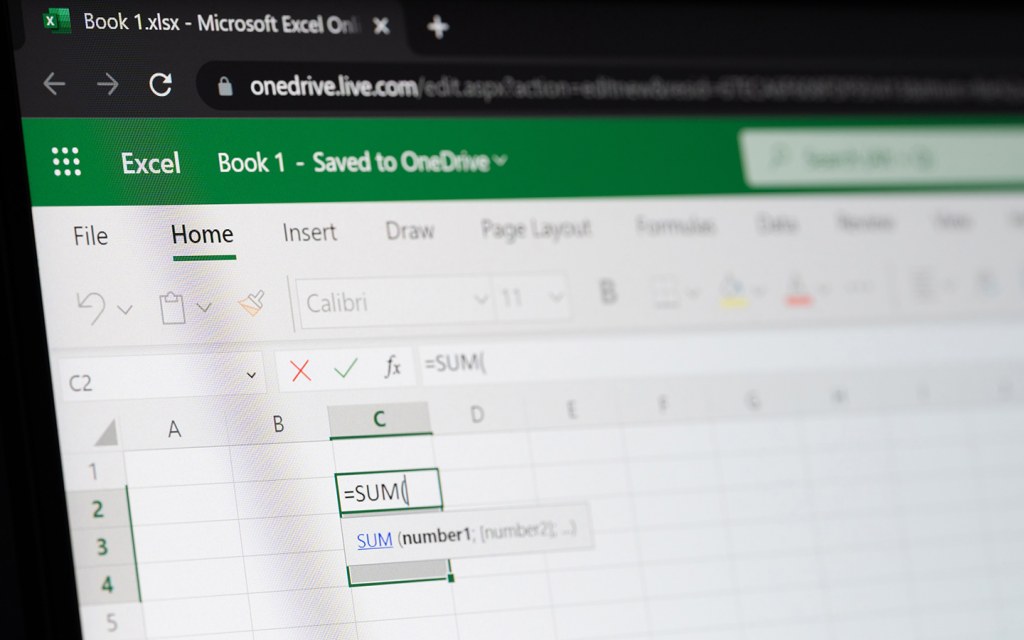Screen dimensions: 1024x640
Task: Switch to the Data tab
Action: click(776, 224)
